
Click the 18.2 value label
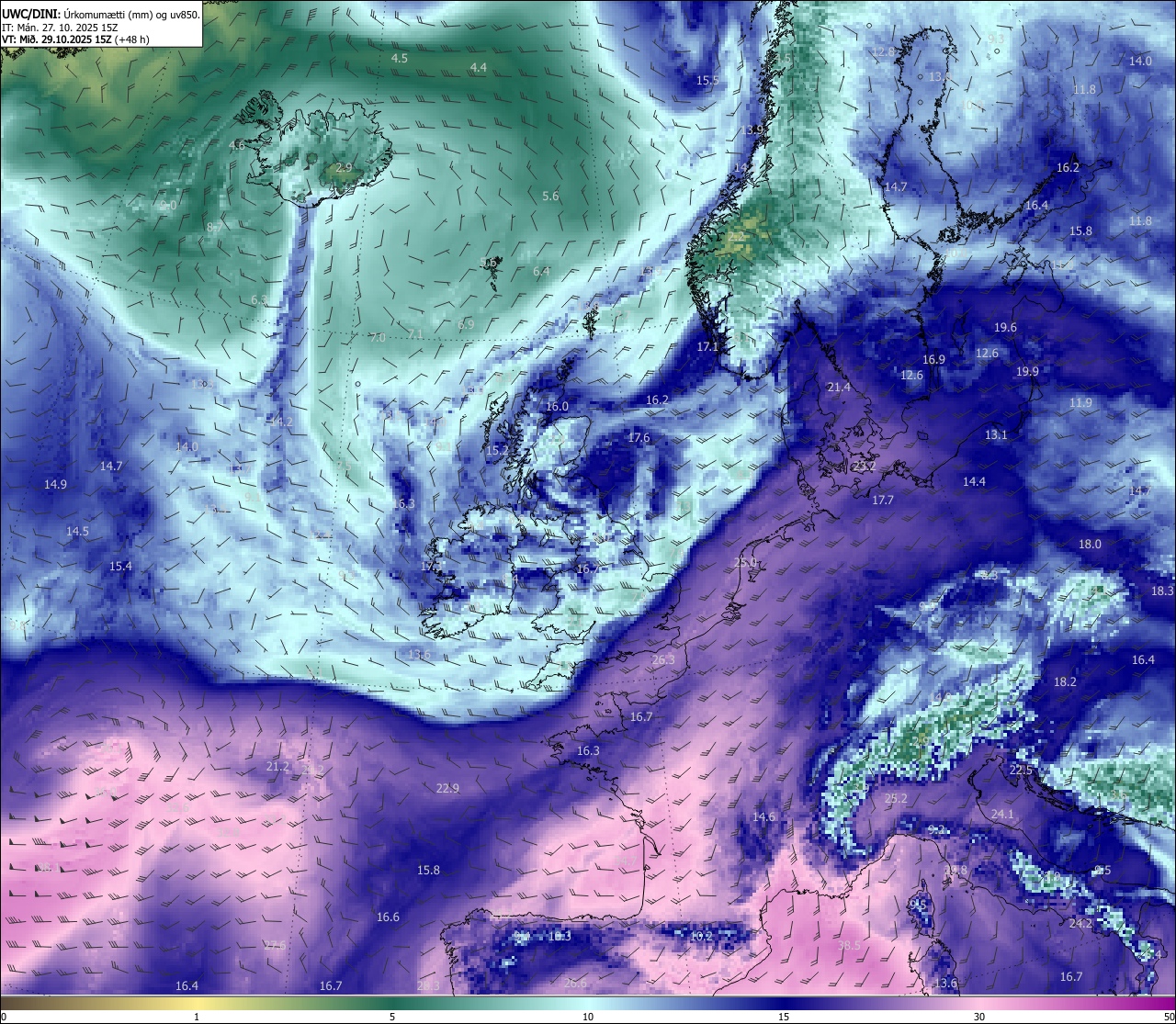pos(1065,681)
